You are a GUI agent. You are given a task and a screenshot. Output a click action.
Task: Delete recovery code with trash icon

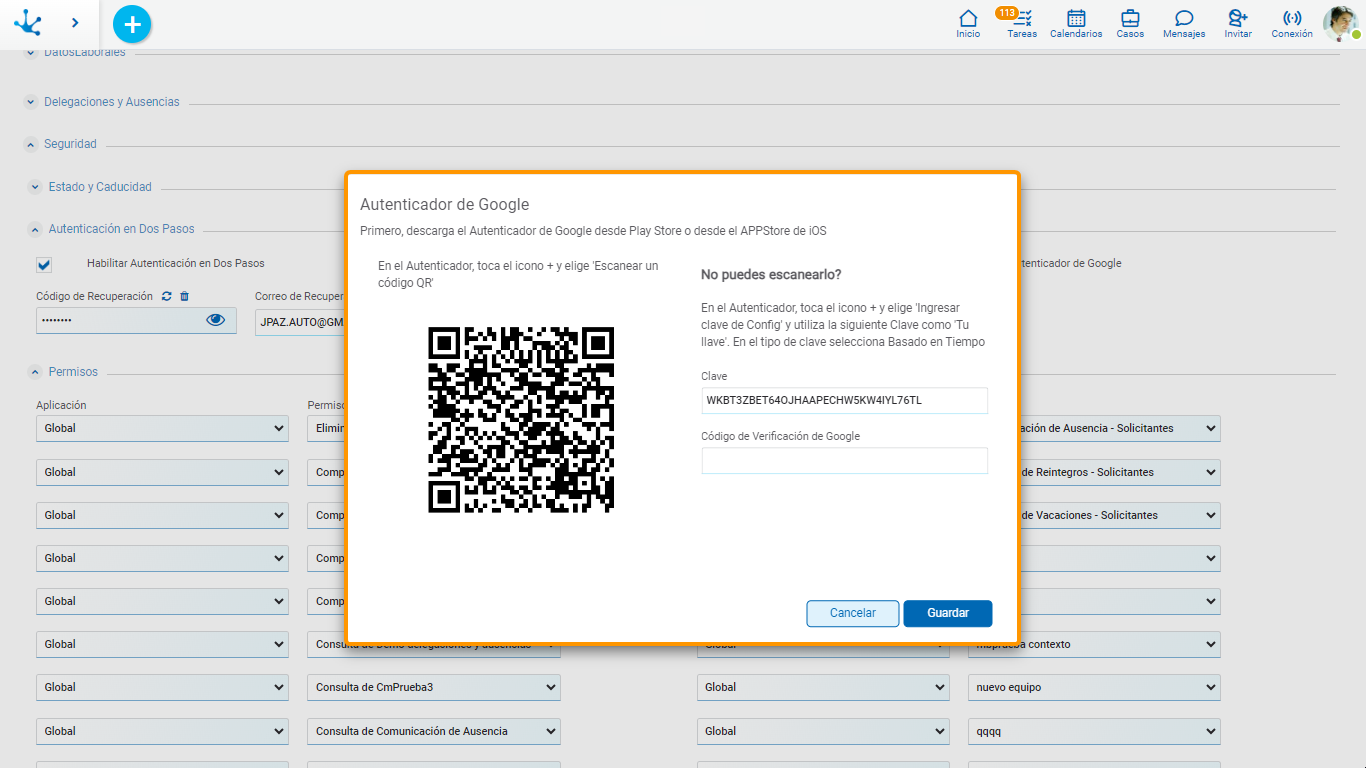pyautogui.click(x=184, y=297)
